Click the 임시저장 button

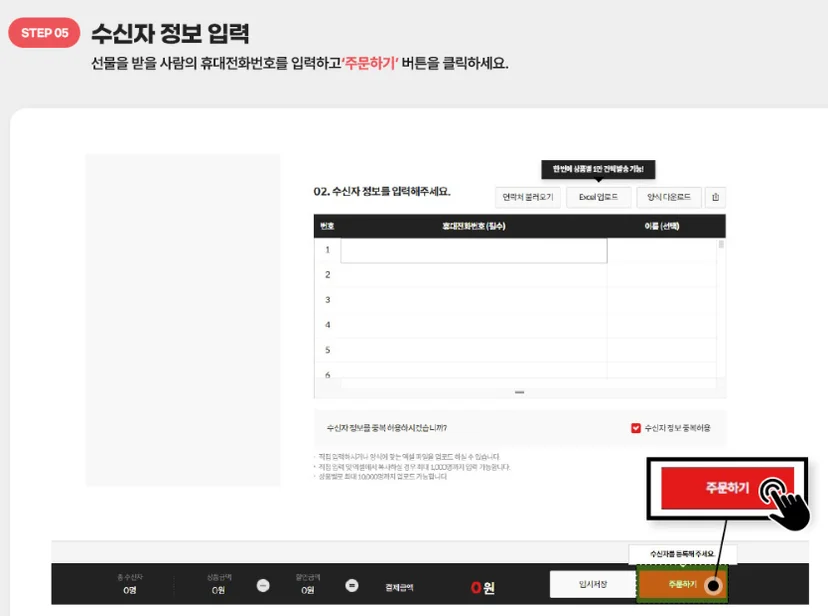tap(592, 584)
